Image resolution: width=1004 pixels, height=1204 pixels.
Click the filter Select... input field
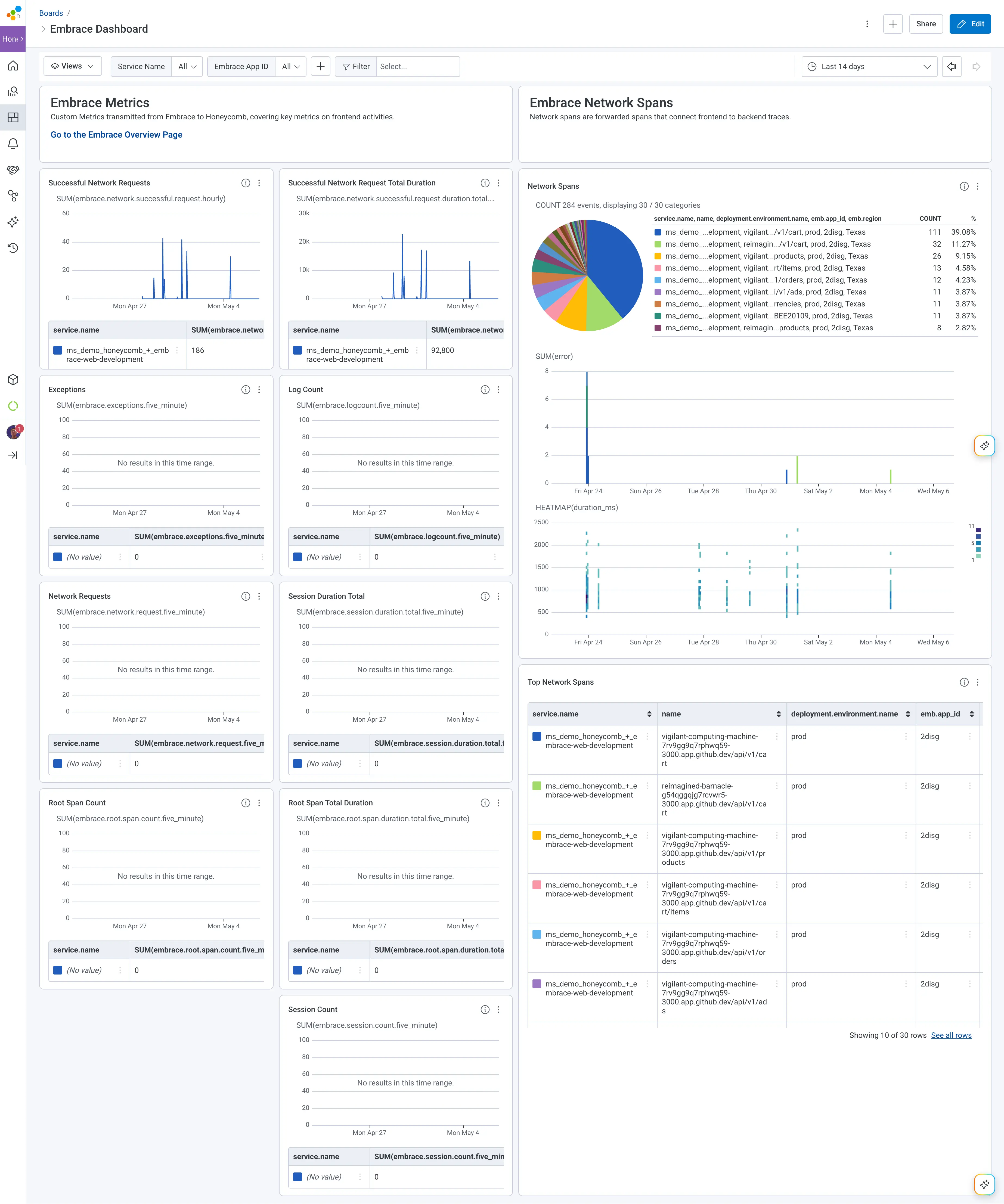[x=417, y=67]
